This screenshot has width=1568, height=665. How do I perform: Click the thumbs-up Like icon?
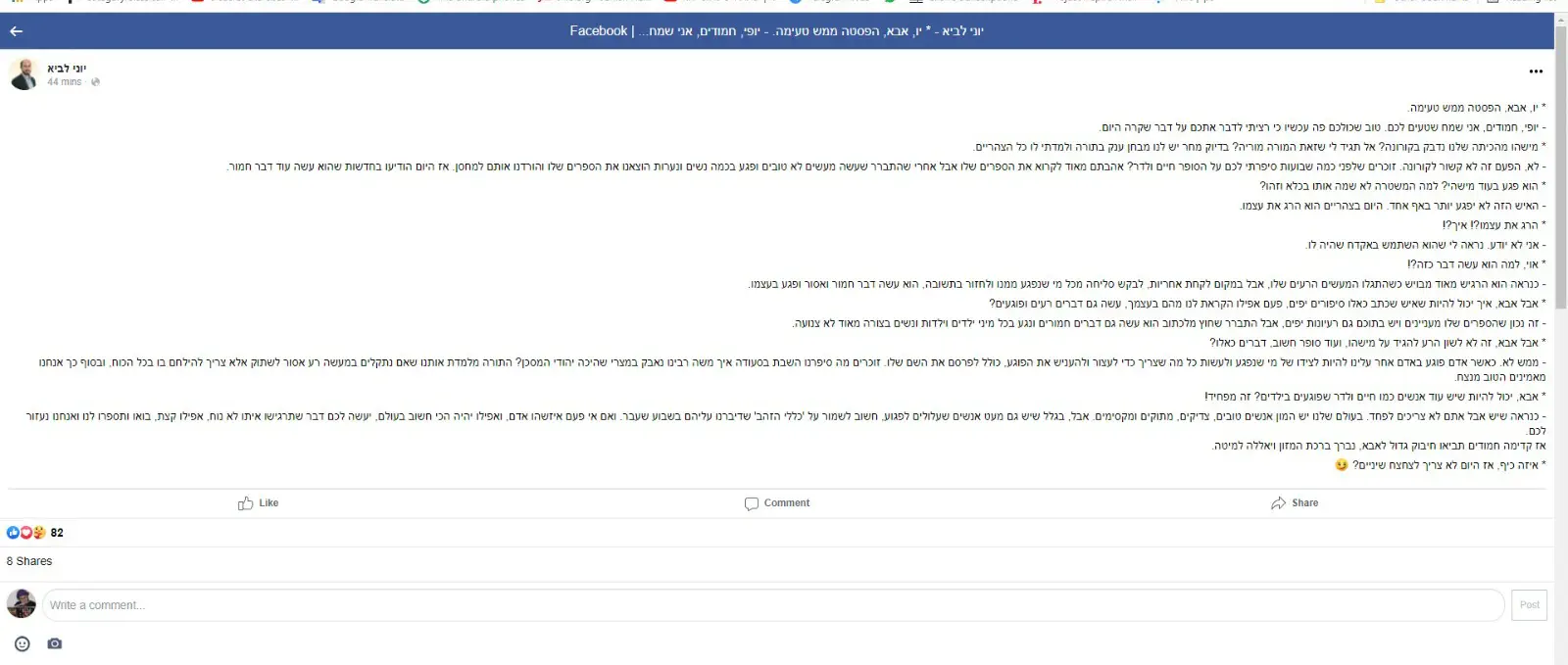coord(245,503)
